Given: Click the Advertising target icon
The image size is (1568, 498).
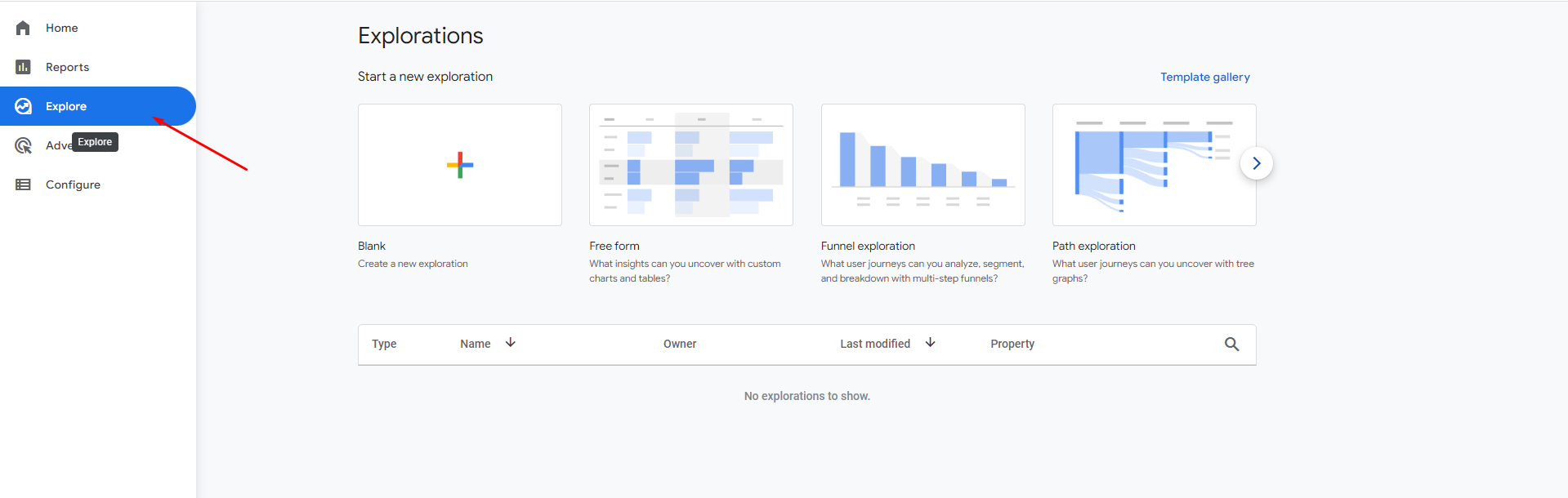Looking at the screenshot, I should click(23, 145).
